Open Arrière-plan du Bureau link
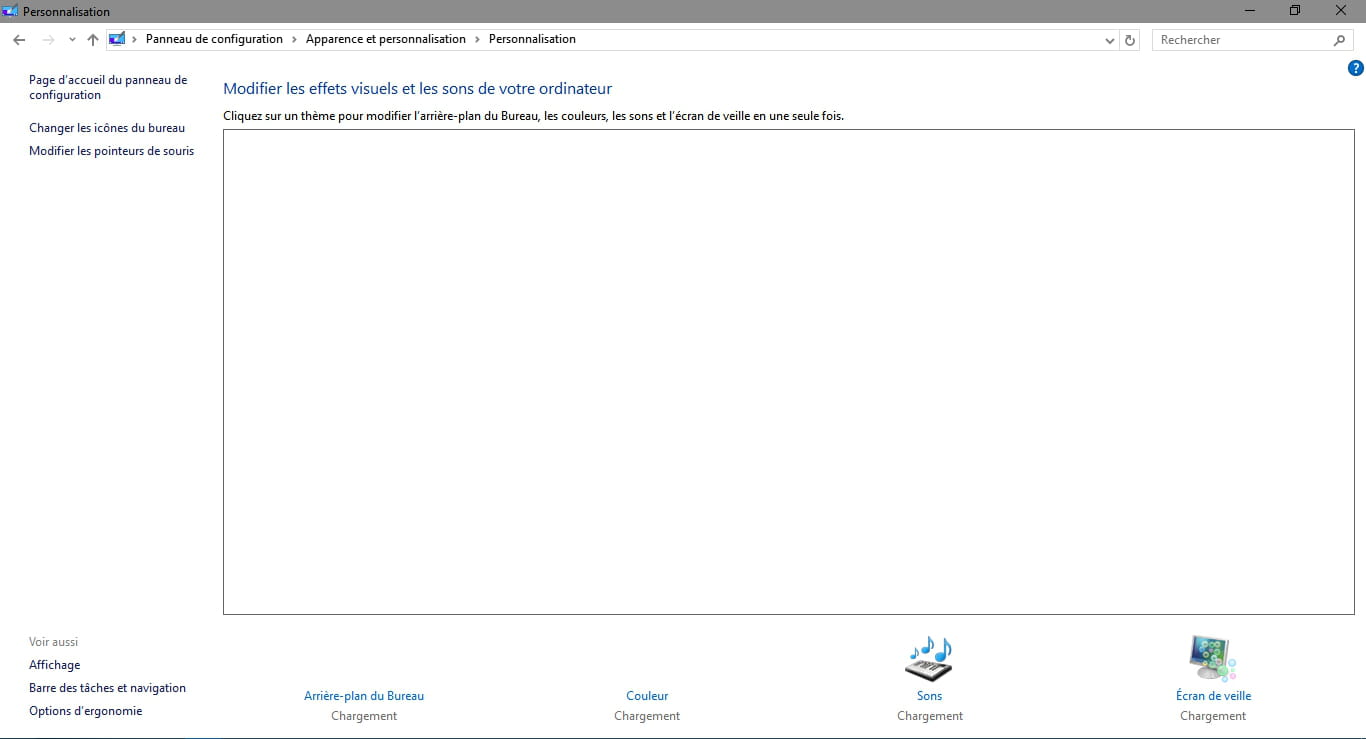The image size is (1366, 739). pyautogui.click(x=364, y=696)
